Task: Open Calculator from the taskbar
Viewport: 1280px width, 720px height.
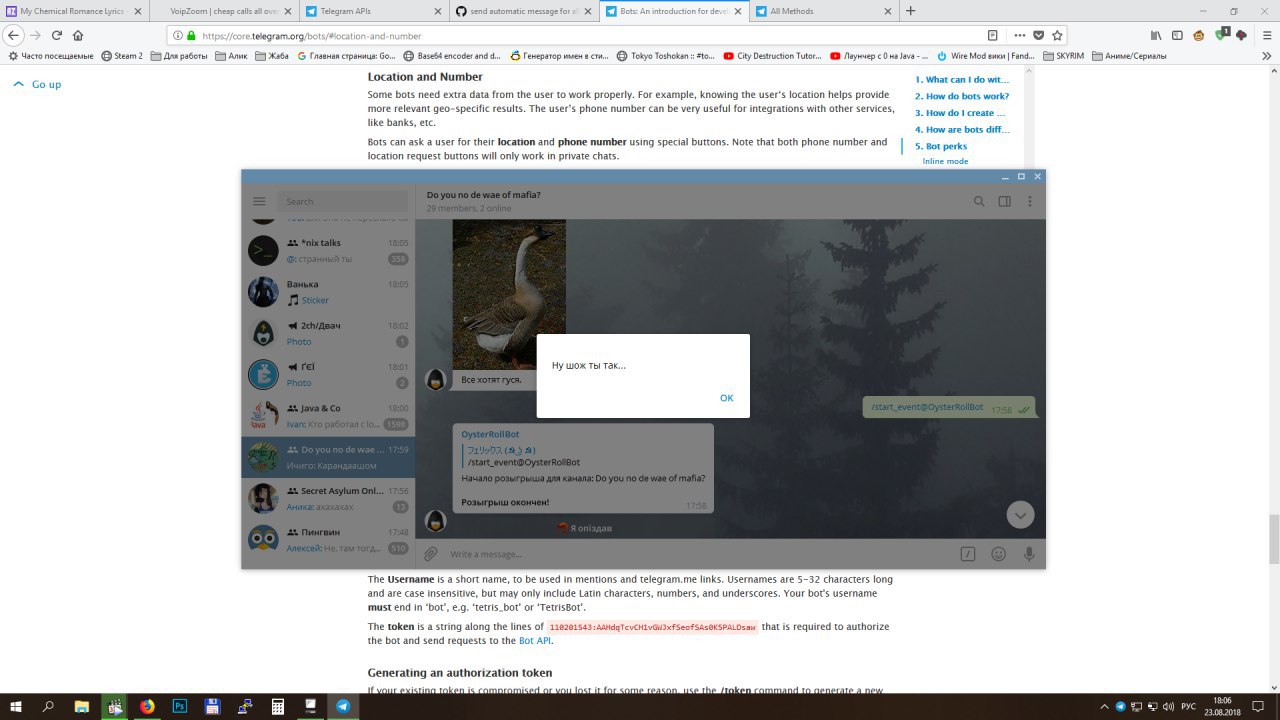Action: [x=277, y=706]
